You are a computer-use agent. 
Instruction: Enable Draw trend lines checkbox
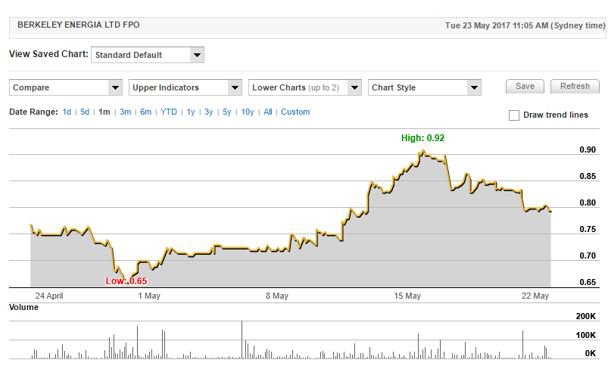pyautogui.click(x=514, y=115)
